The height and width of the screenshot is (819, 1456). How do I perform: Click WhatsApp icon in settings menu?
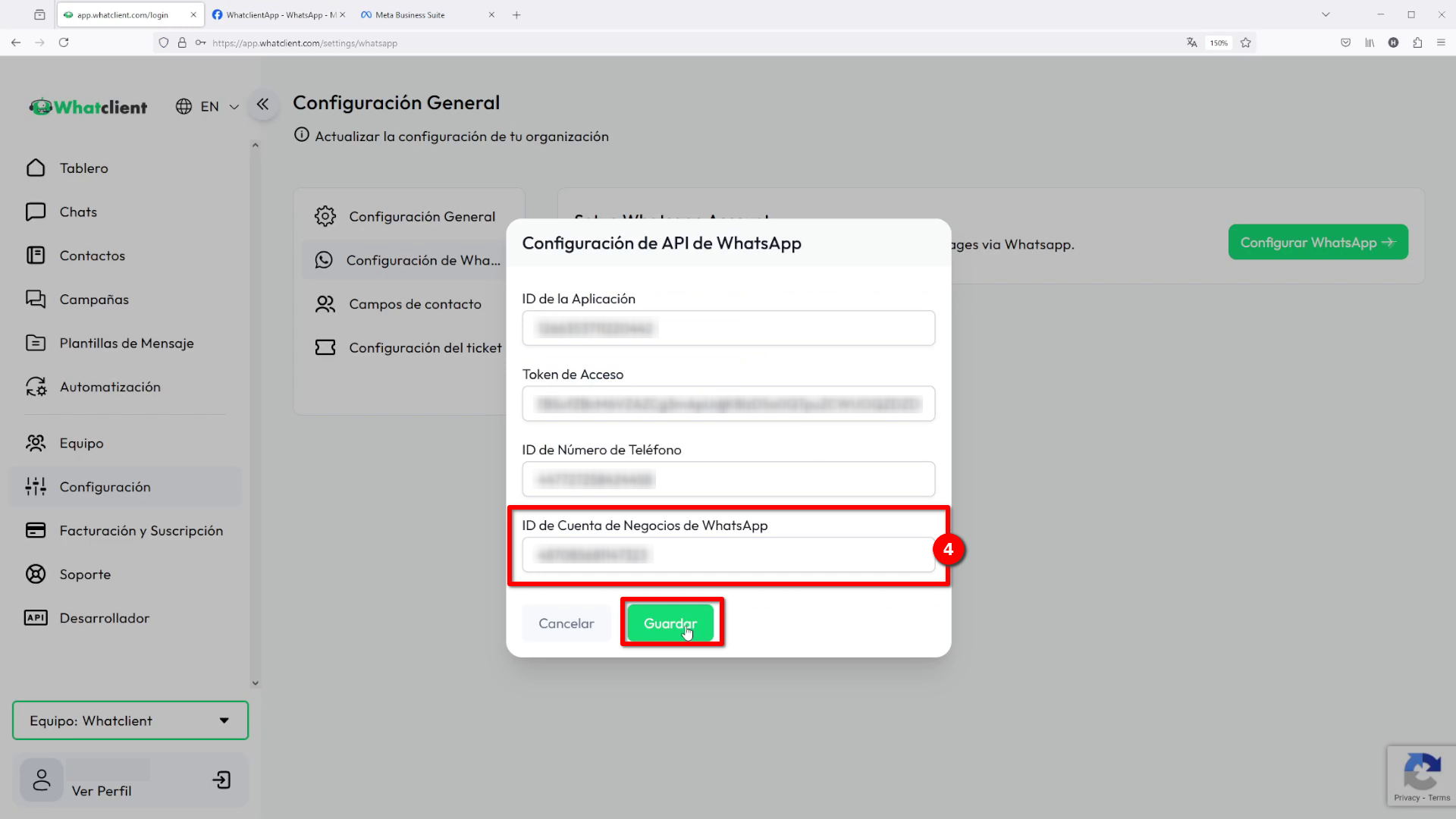tap(324, 260)
